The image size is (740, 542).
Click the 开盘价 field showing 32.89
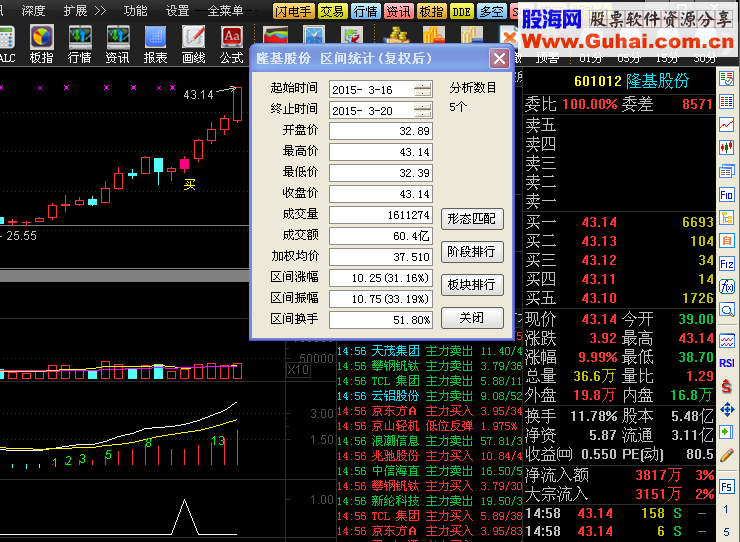click(381, 131)
